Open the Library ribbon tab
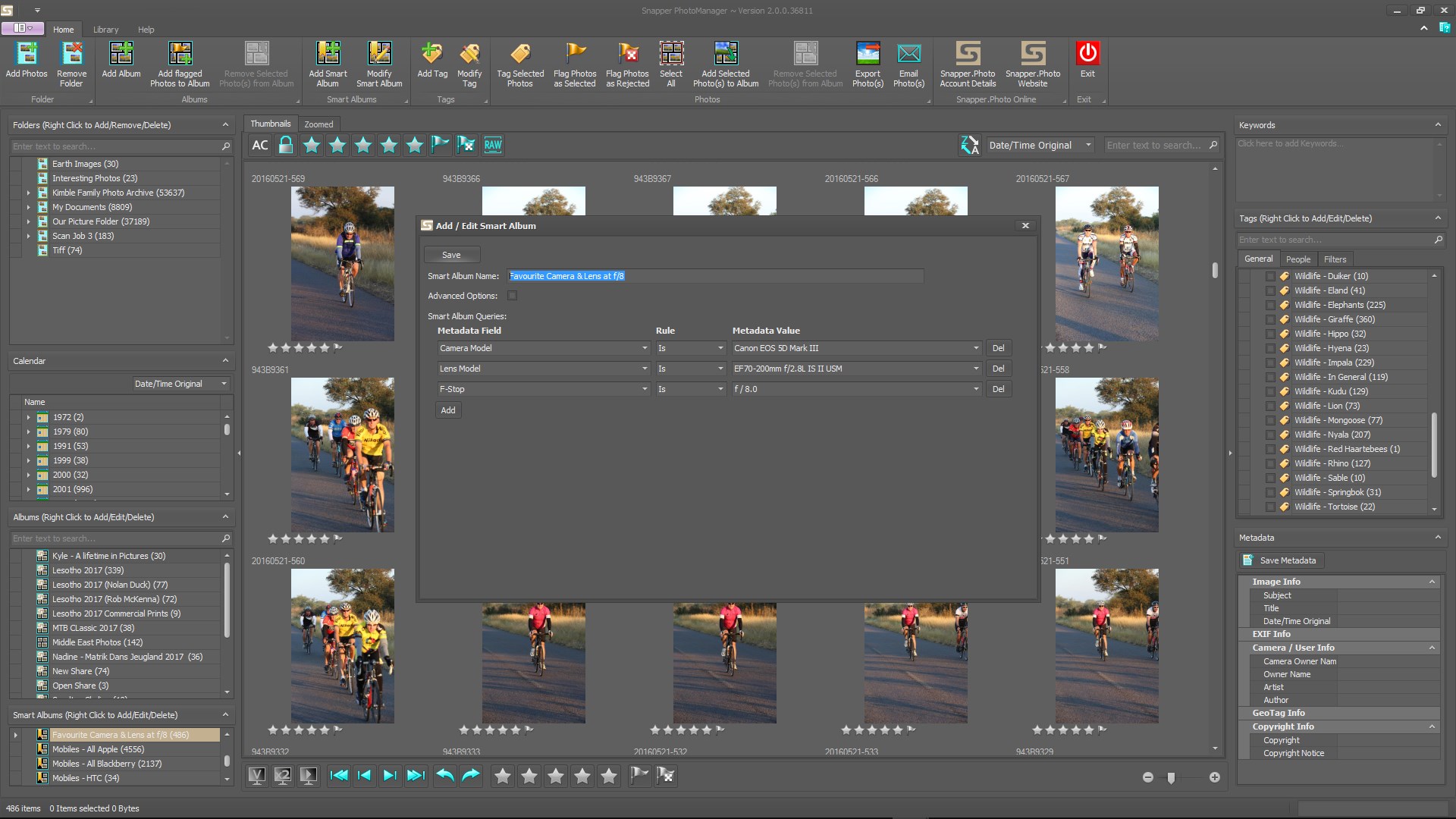This screenshot has width=1456, height=819. [105, 30]
